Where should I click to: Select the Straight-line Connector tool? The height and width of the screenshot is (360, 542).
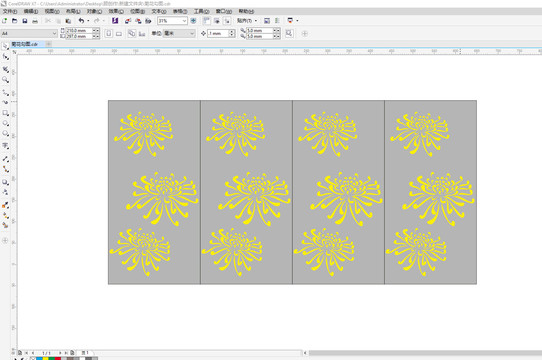(x=5, y=169)
